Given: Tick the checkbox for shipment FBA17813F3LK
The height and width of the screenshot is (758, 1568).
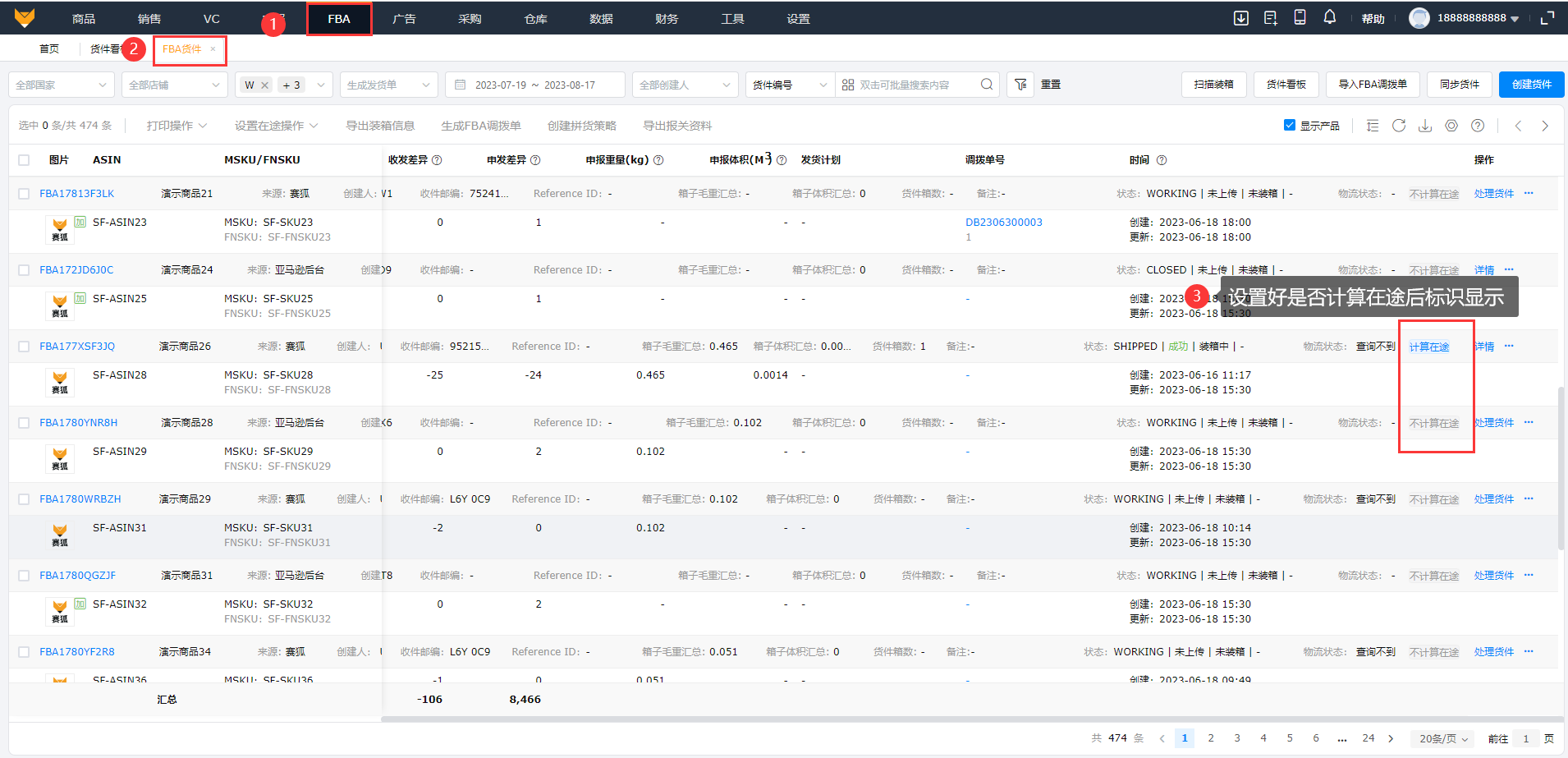Looking at the screenshot, I should pyautogui.click(x=24, y=194).
